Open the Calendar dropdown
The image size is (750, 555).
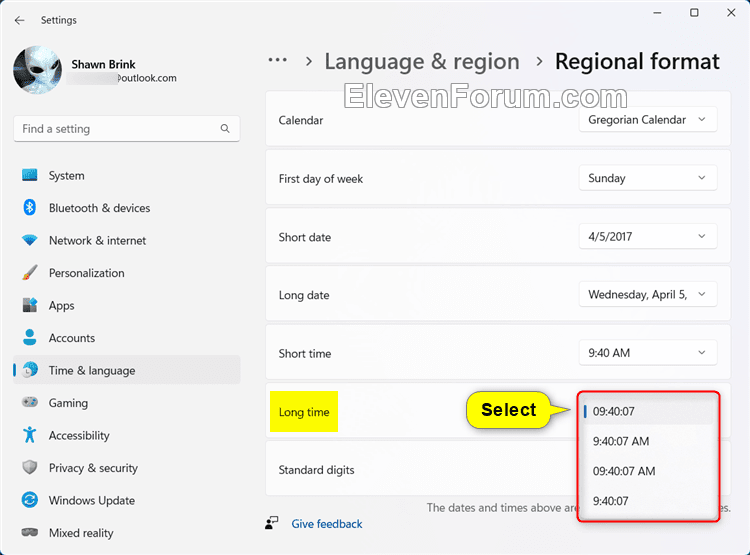pos(648,120)
